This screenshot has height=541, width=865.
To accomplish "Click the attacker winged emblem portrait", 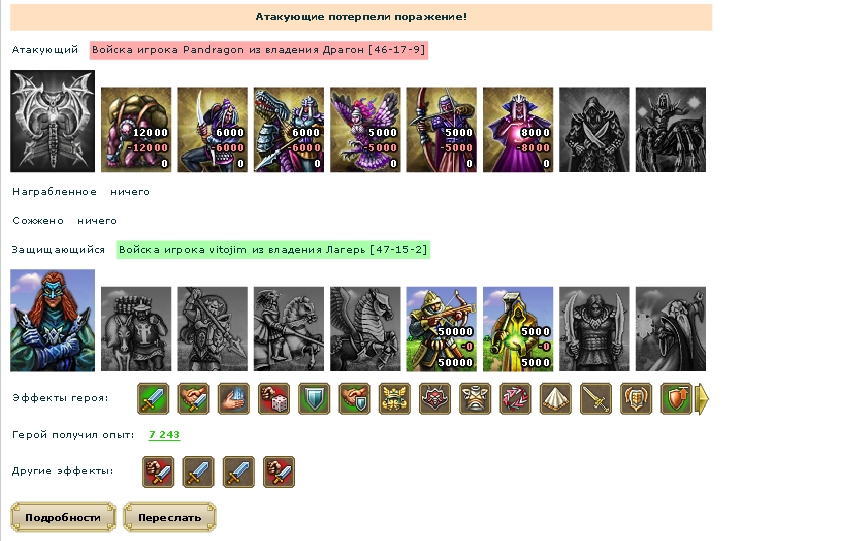I will (x=52, y=121).
